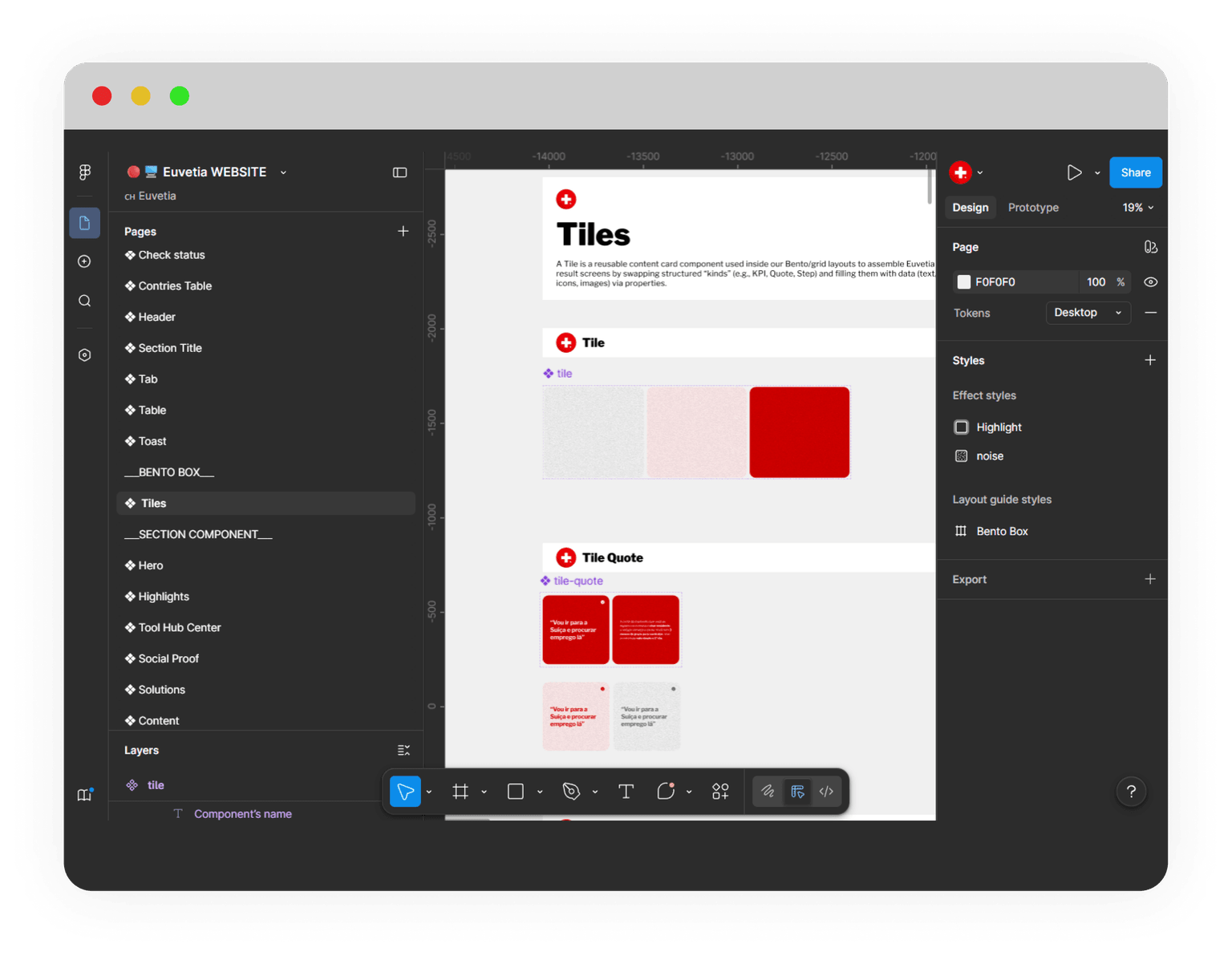1232x956 pixels.
Task: Open the plugins hexagon icon in sidebar
Action: tap(85, 355)
